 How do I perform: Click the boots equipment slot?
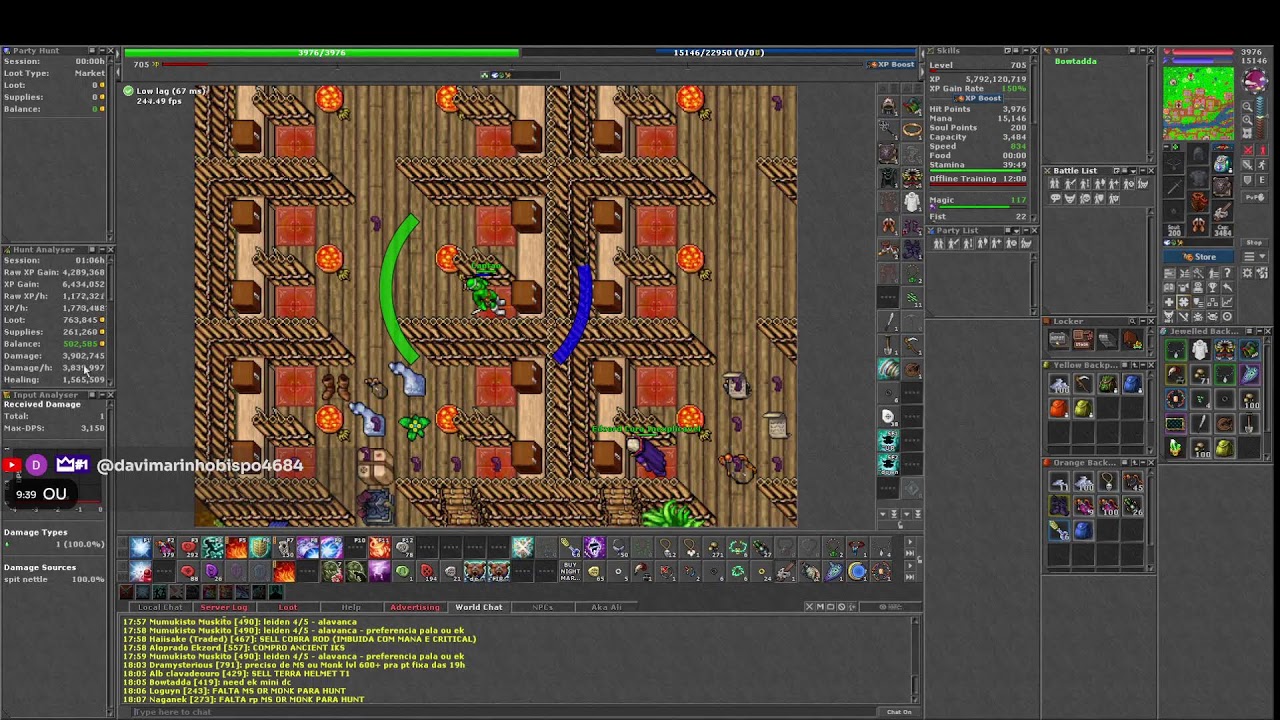point(1198,224)
